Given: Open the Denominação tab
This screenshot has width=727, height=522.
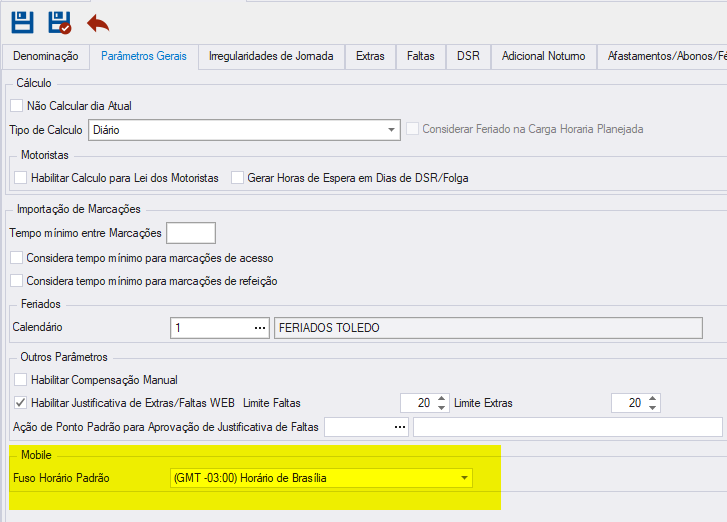Looking at the screenshot, I should (45, 57).
